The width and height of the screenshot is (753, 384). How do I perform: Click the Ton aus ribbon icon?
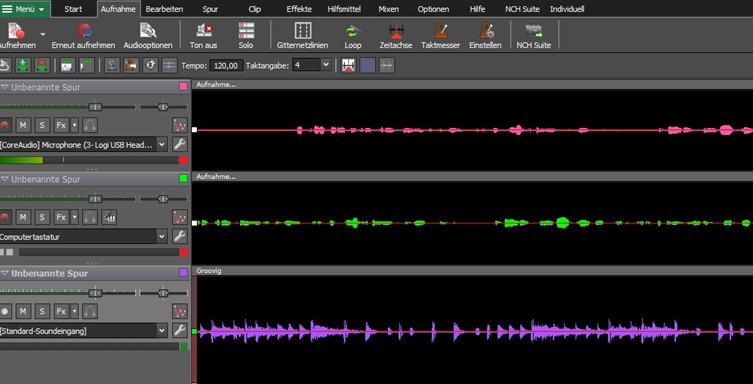(204, 36)
